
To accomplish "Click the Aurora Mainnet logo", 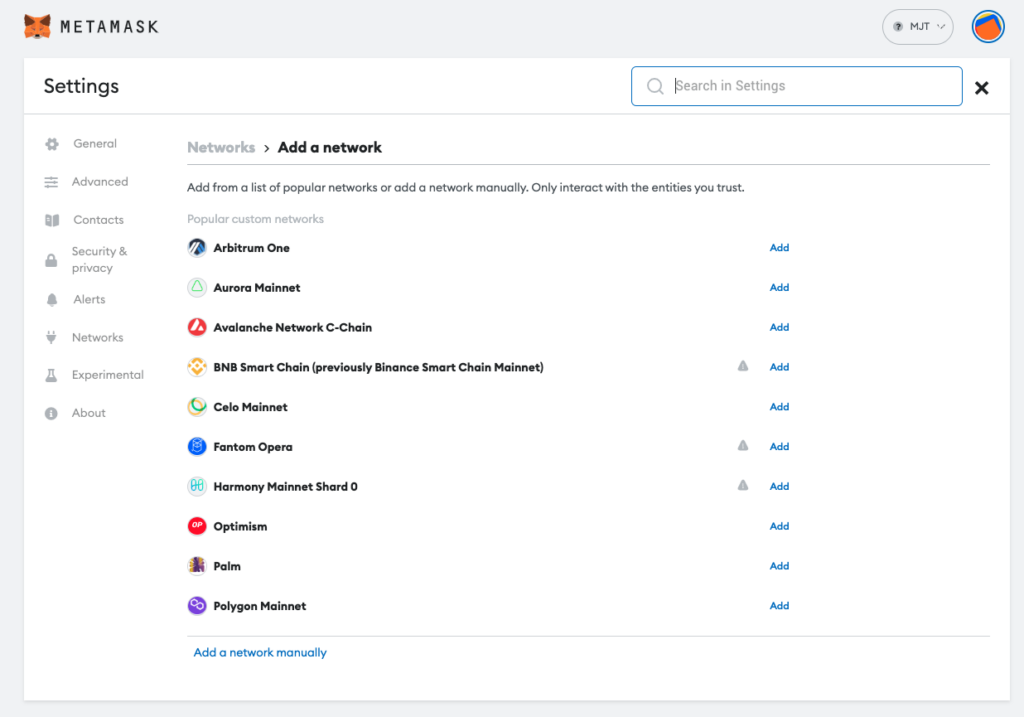I will pyautogui.click(x=197, y=287).
